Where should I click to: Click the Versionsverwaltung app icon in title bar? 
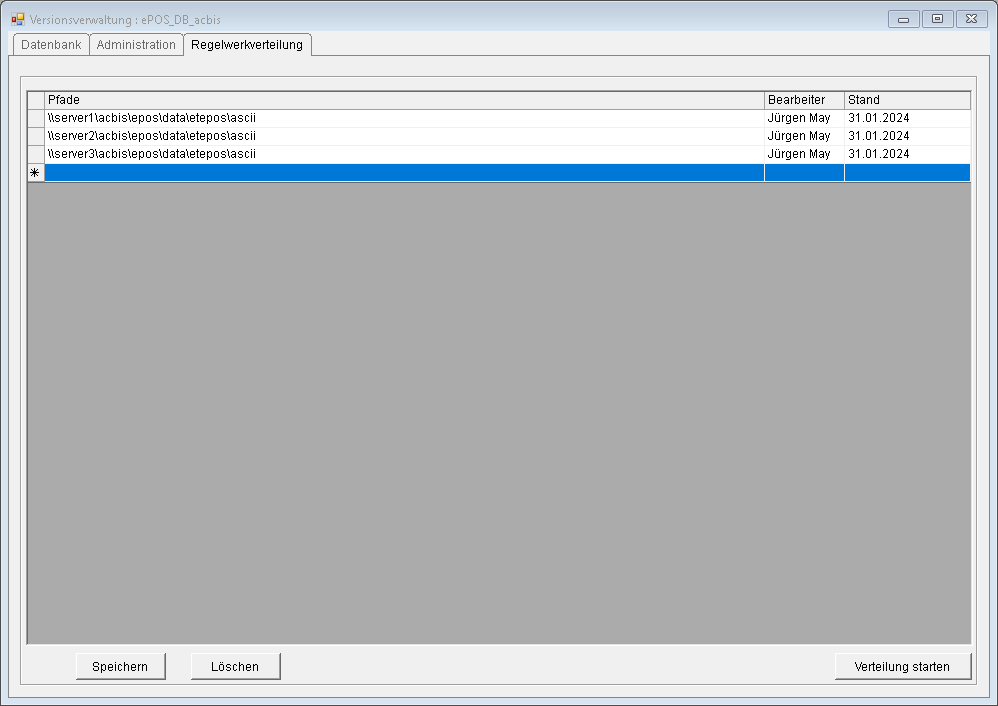[x=18, y=19]
